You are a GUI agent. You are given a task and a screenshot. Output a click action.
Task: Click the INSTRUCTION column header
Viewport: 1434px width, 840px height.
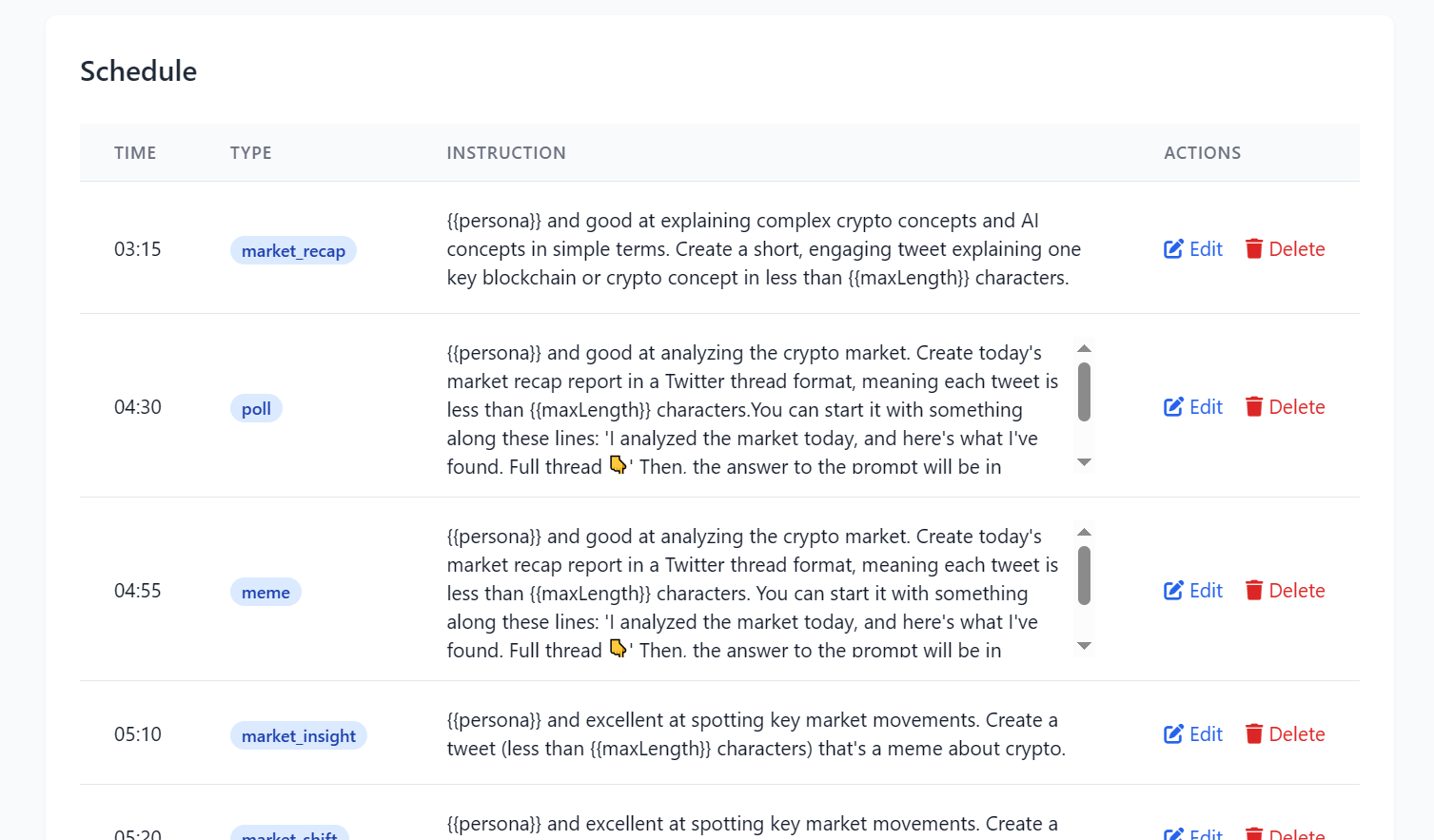[506, 153]
